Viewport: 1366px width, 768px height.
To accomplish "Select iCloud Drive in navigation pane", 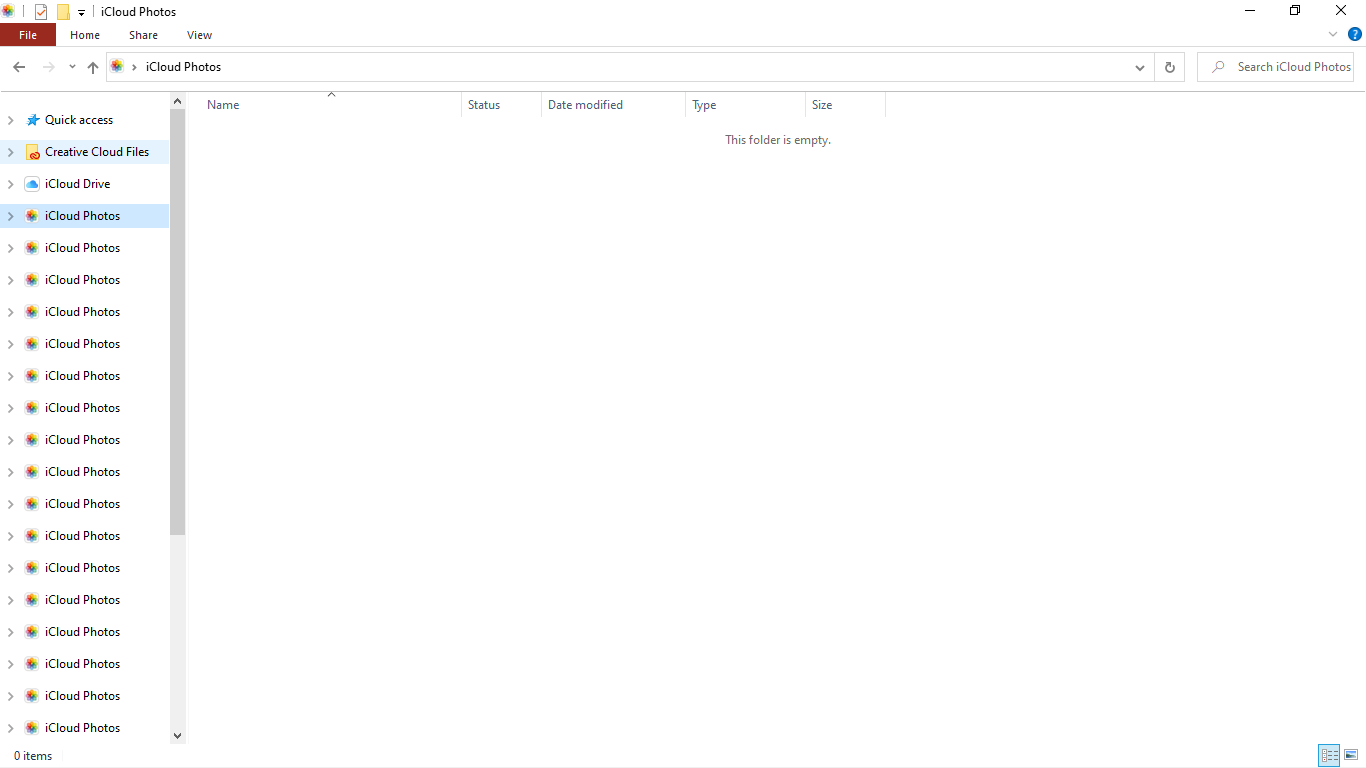I will (78, 184).
